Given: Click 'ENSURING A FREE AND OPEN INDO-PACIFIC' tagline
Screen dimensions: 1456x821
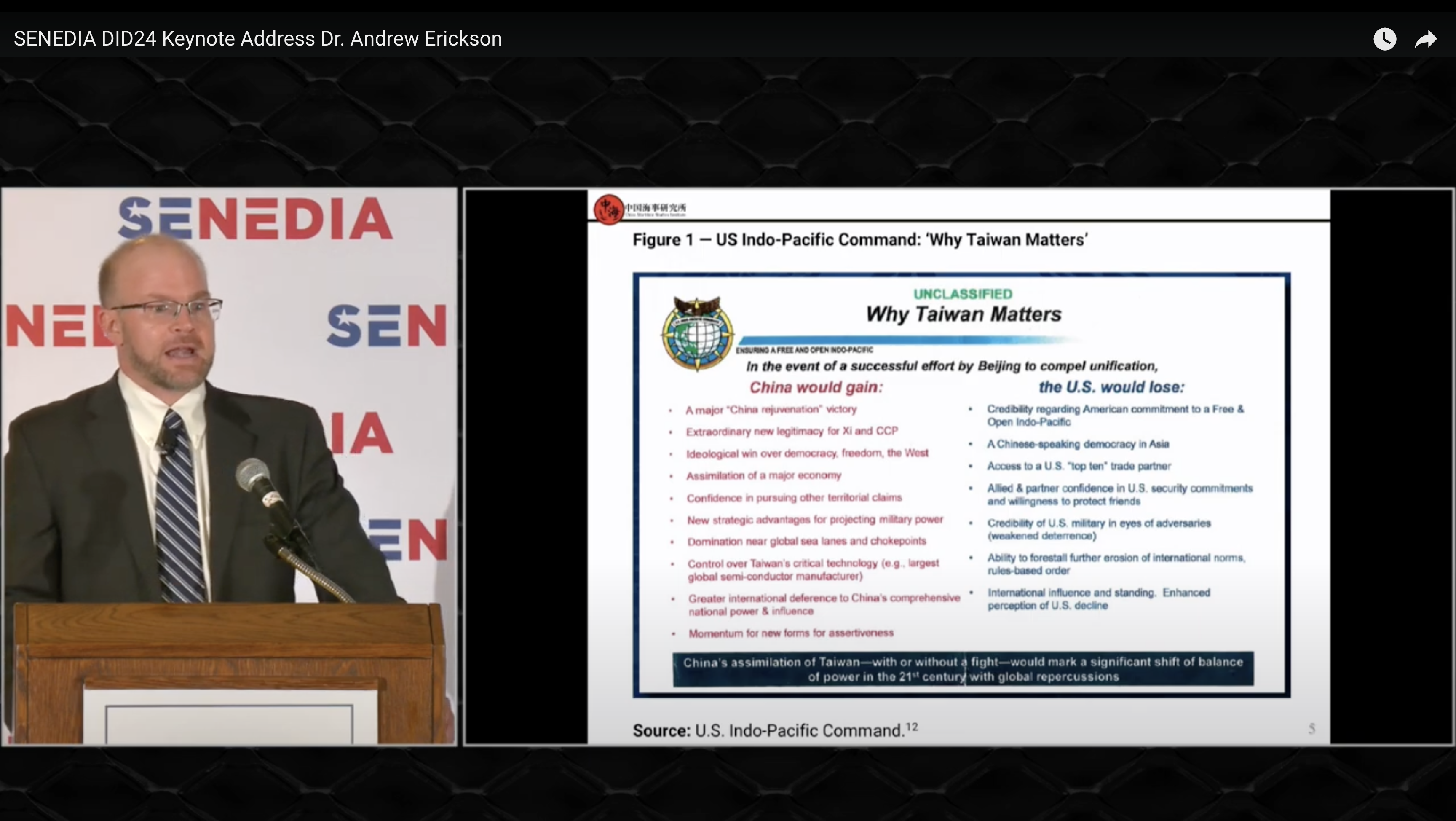Looking at the screenshot, I should pos(804,350).
